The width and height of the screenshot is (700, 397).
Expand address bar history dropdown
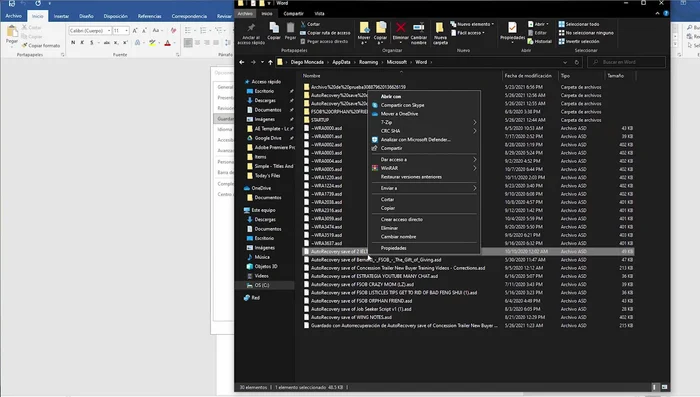(565, 62)
